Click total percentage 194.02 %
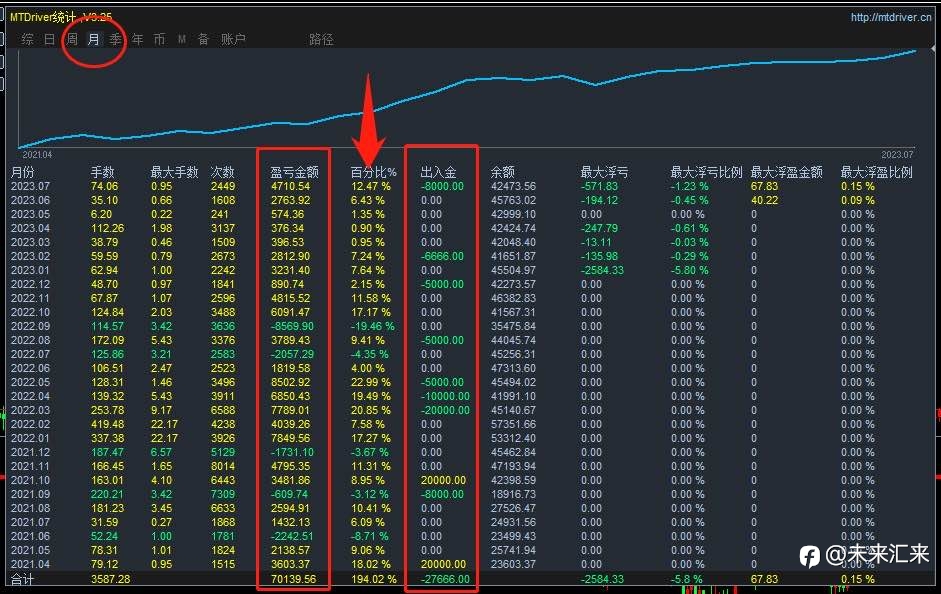The image size is (941, 594). point(373,580)
